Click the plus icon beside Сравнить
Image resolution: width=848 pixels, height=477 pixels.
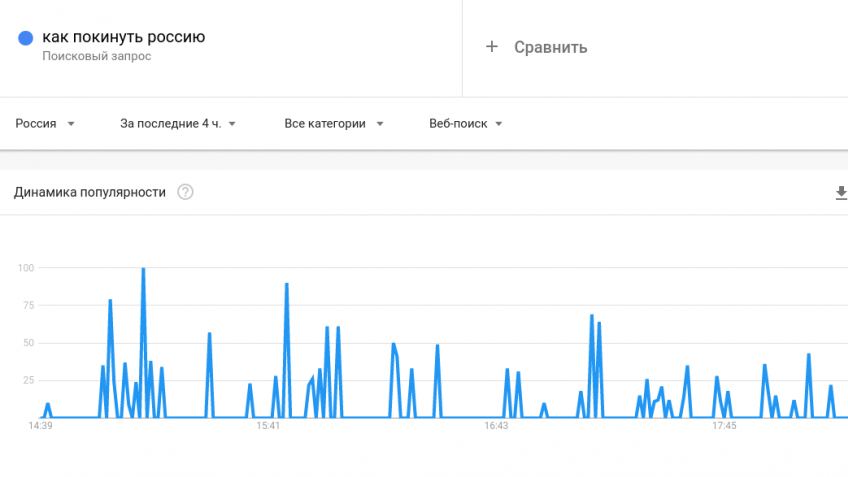coord(492,47)
